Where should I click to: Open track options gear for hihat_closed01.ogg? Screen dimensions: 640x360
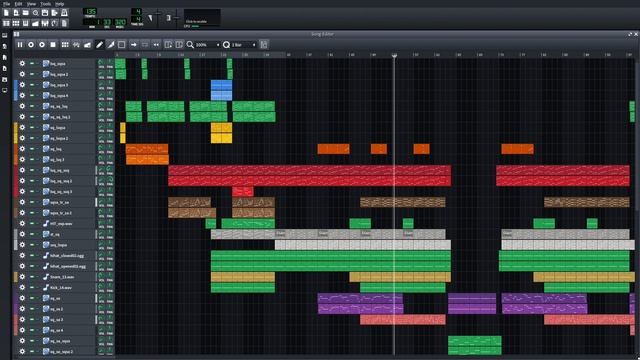[22, 256]
